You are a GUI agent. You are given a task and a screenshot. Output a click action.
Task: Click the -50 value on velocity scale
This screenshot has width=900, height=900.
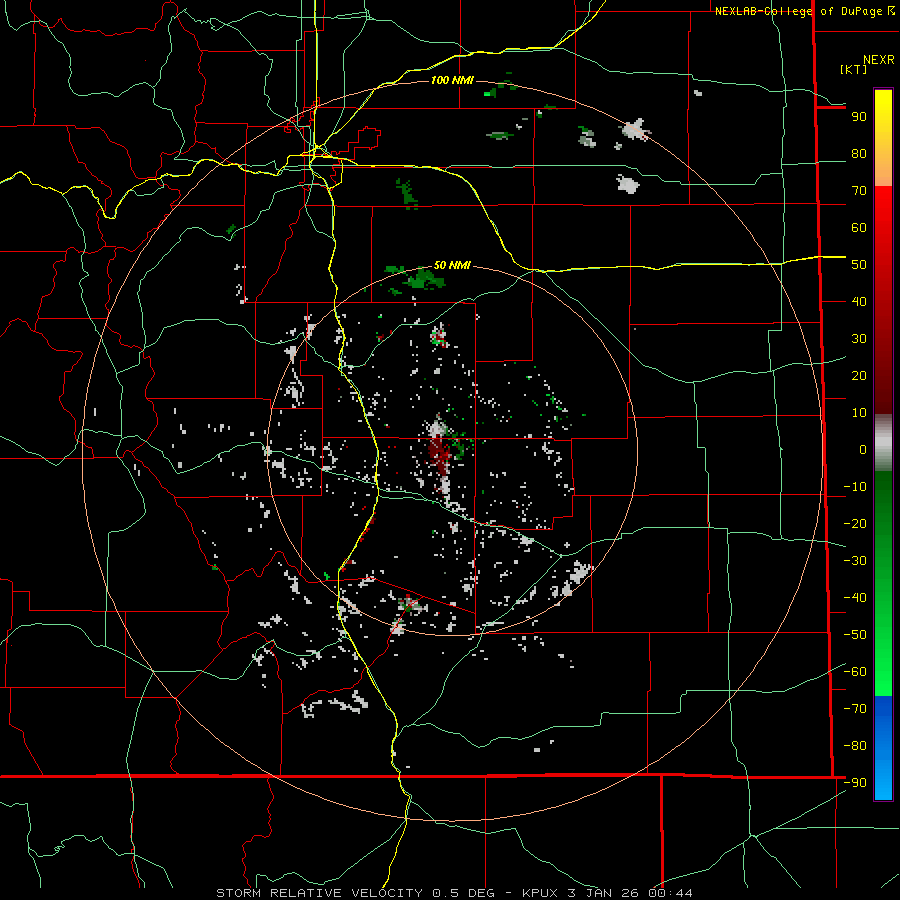(855, 635)
